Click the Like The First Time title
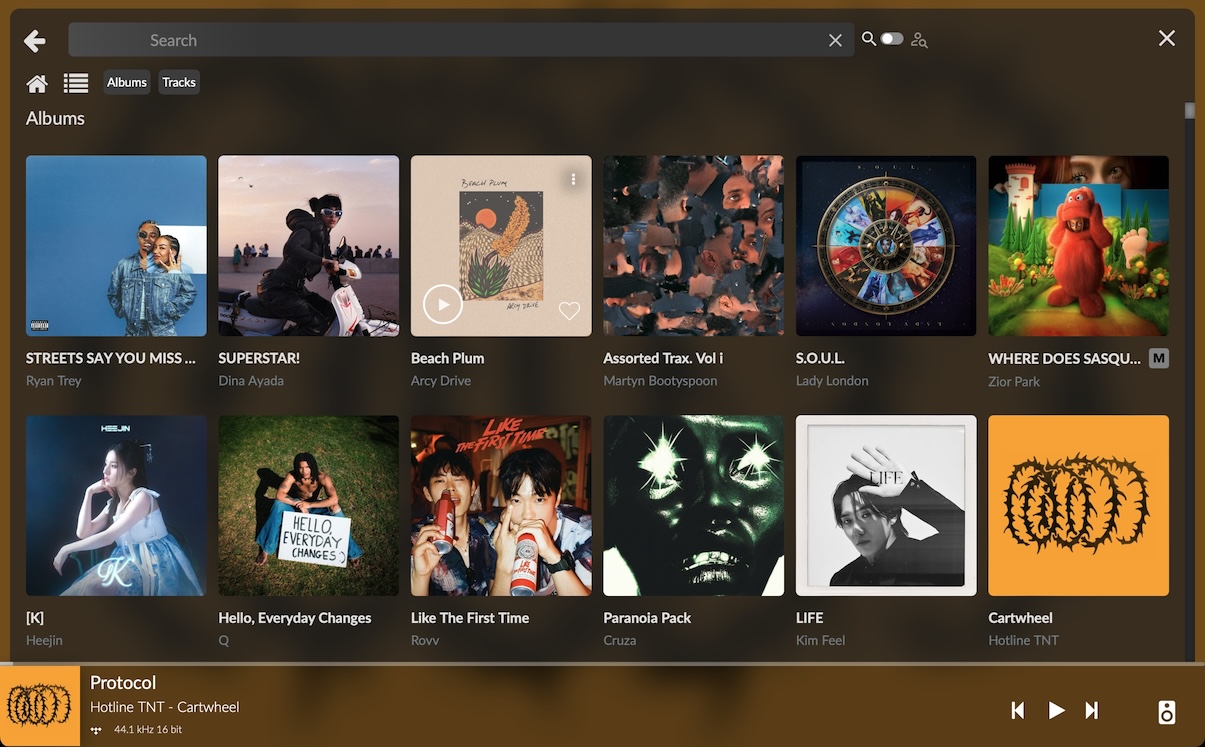1205x747 pixels. (x=470, y=618)
